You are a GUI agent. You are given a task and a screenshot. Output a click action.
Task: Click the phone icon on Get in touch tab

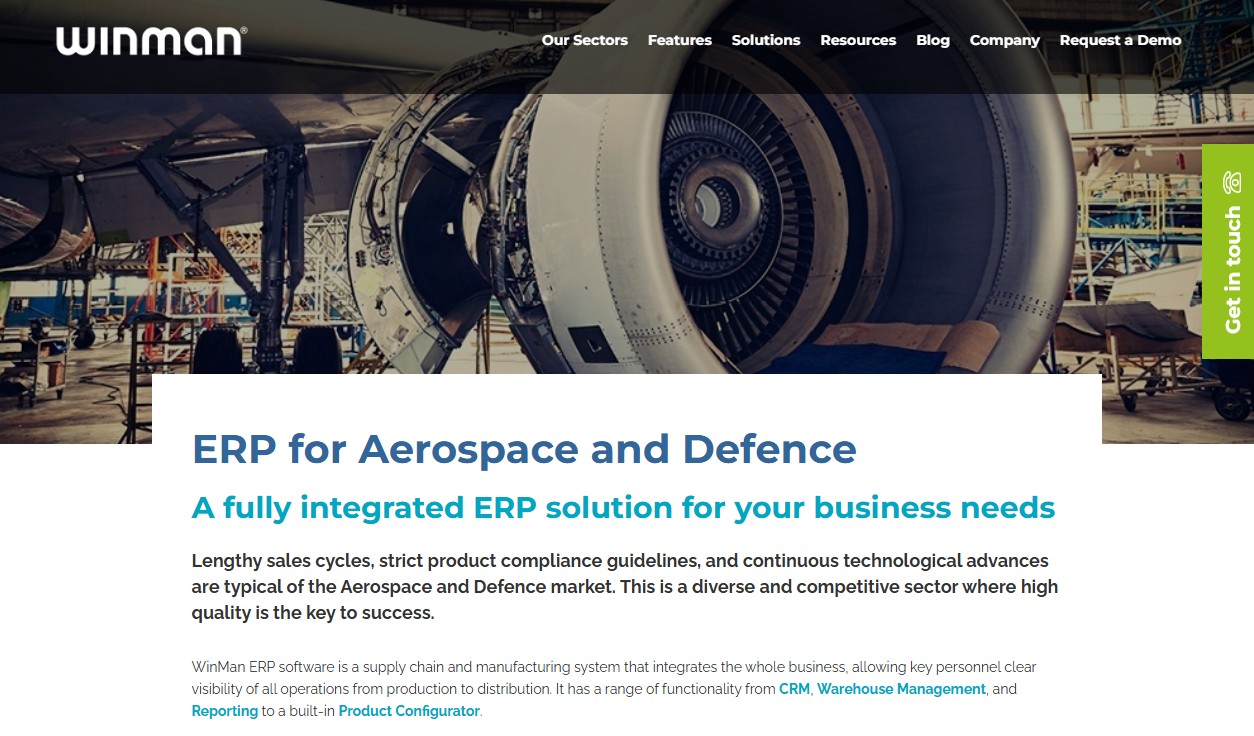click(1232, 183)
